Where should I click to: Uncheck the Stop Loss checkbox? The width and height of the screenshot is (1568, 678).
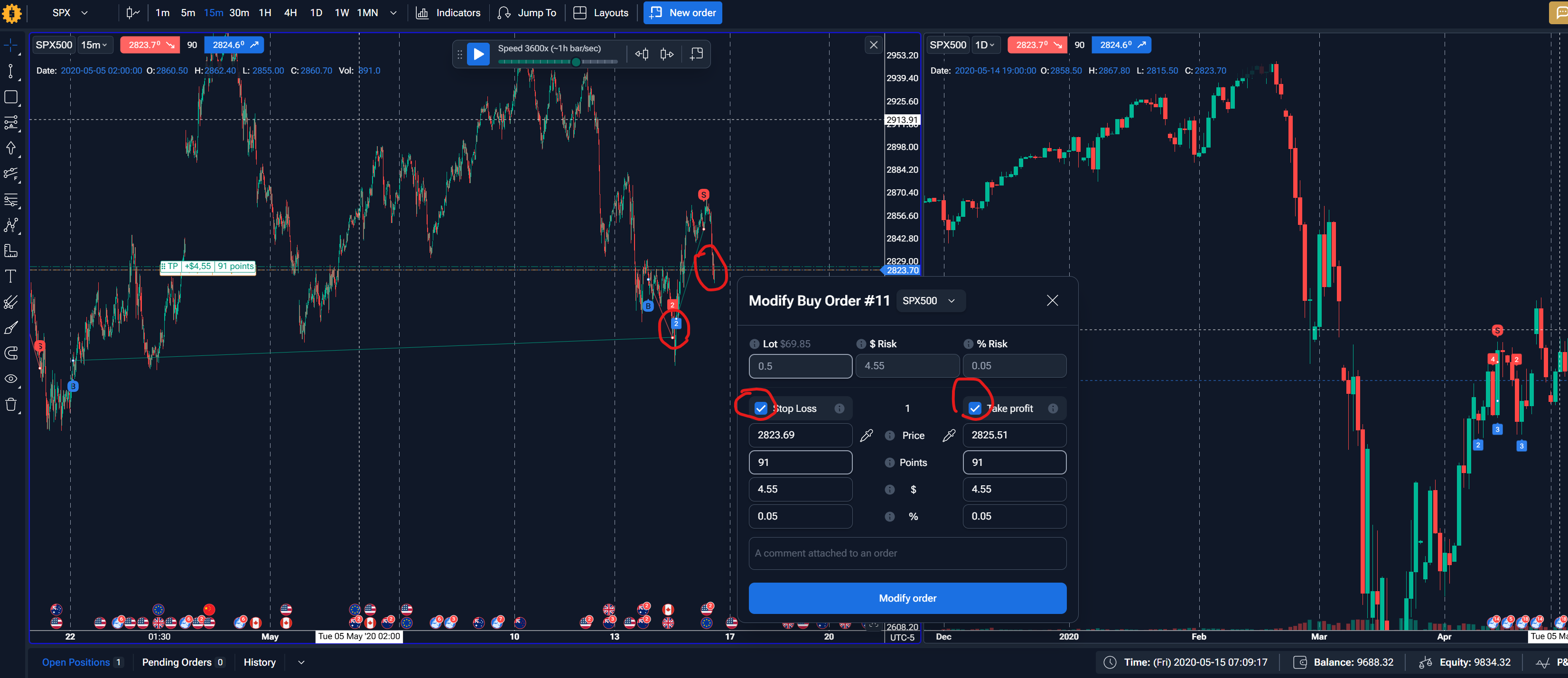pos(761,409)
